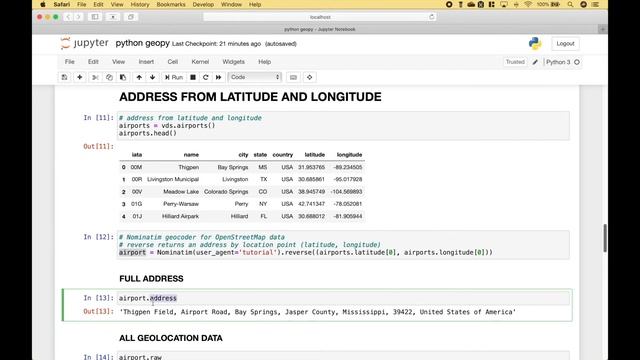Viewport: 640px width, 360px height.
Task: Open the Widgets menu
Action: 233,62
